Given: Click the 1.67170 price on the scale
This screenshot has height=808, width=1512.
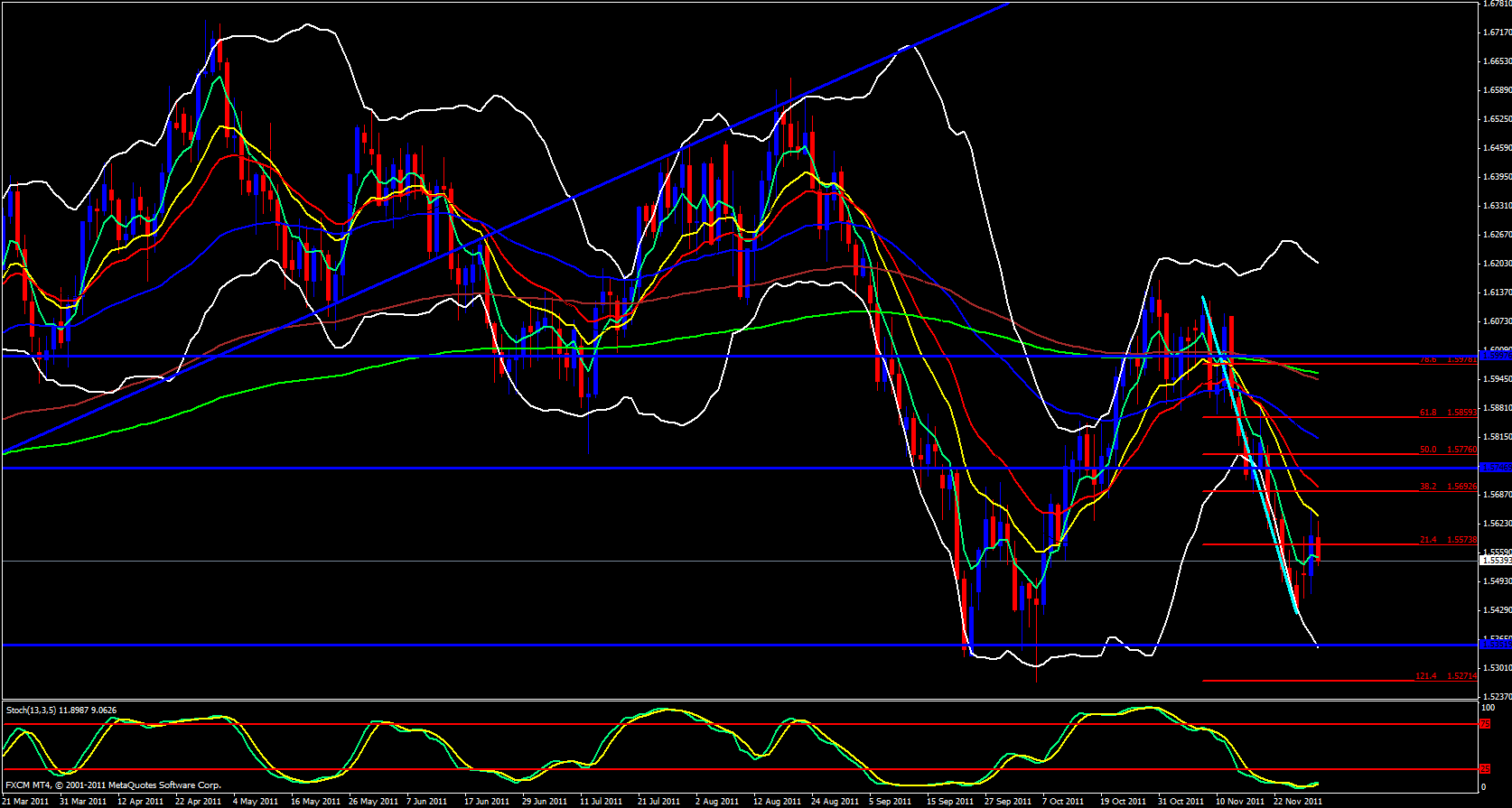Looking at the screenshot, I should pyautogui.click(x=1497, y=33).
